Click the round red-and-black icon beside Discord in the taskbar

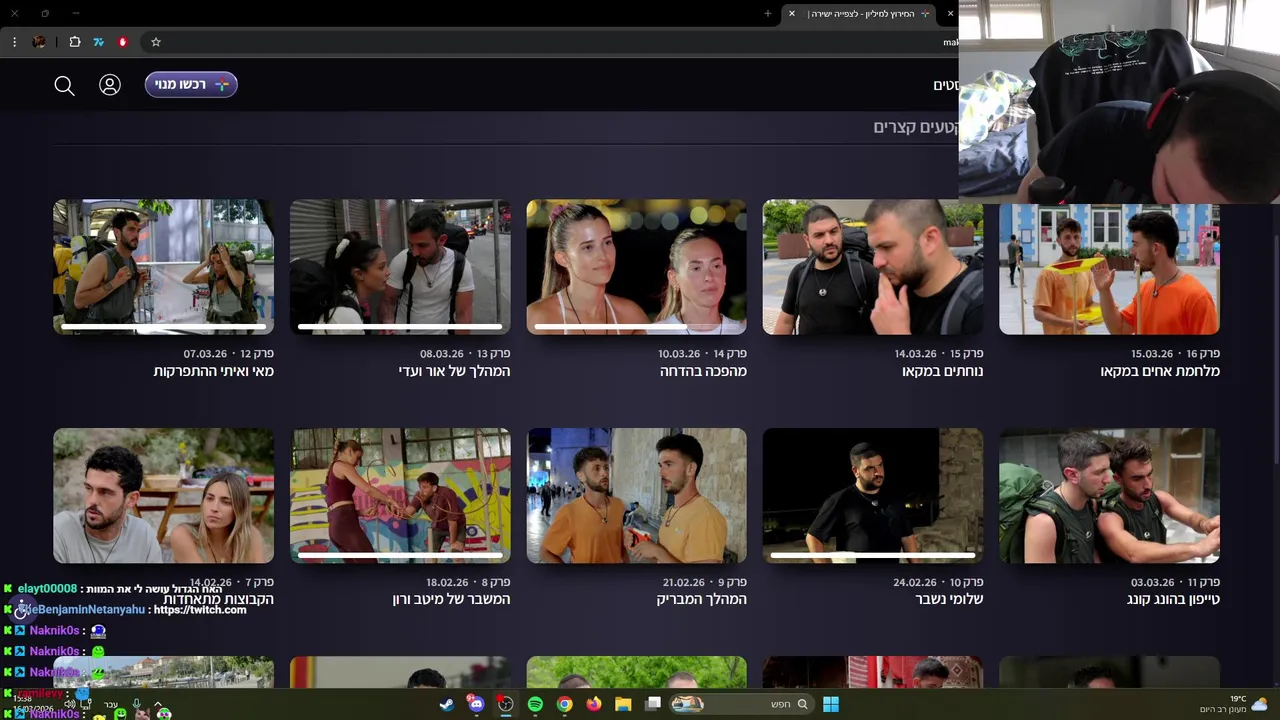pyautogui.click(x=506, y=704)
